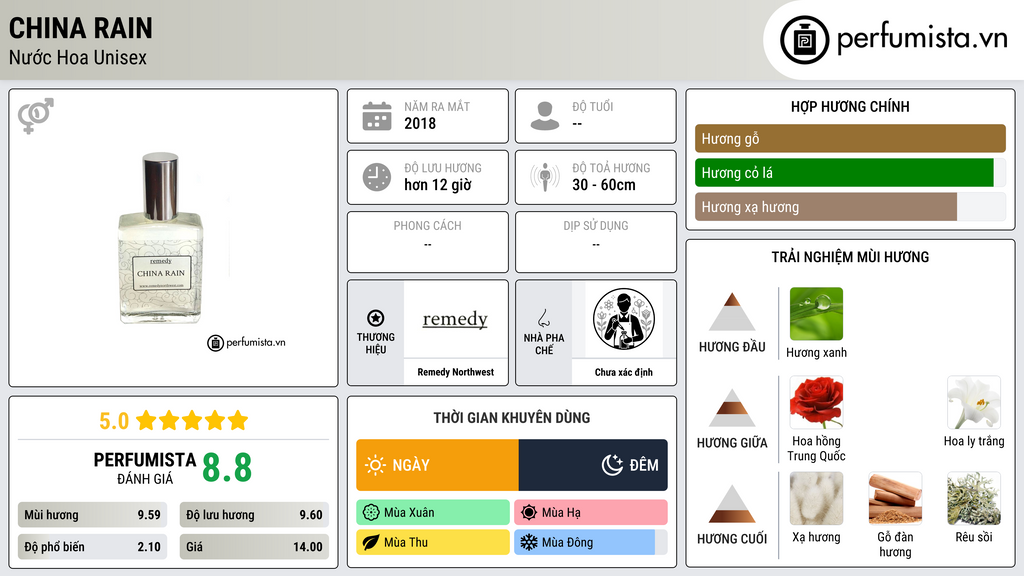The image size is (1024, 576).
Task: Click the sun icon in Ngày bar
Action: 376,465
